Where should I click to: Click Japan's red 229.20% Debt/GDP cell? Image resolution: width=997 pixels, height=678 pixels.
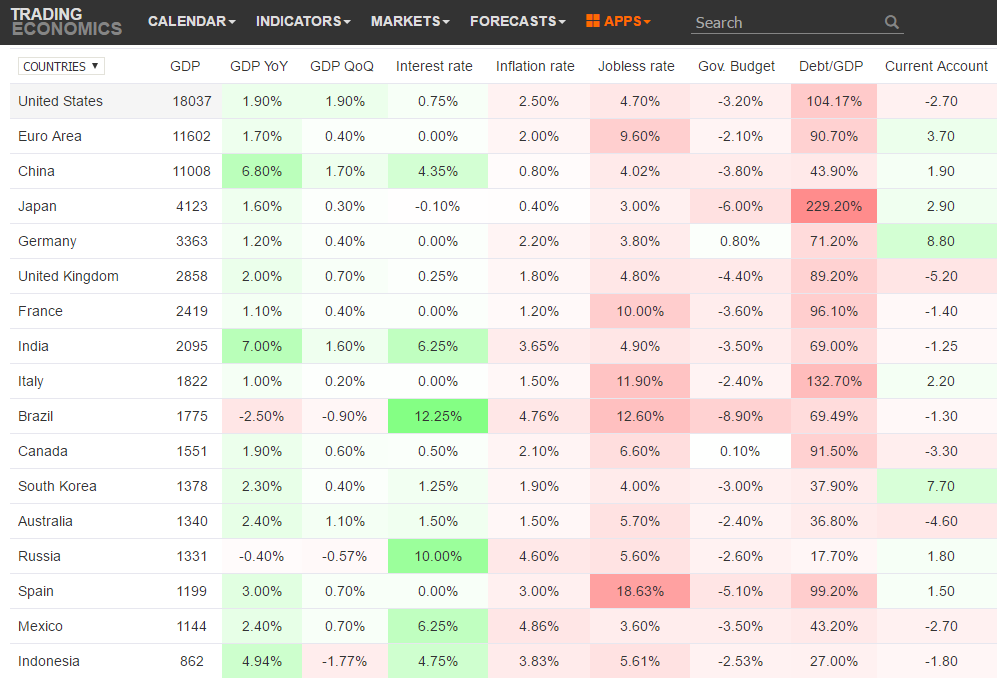click(x=833, y=206)
